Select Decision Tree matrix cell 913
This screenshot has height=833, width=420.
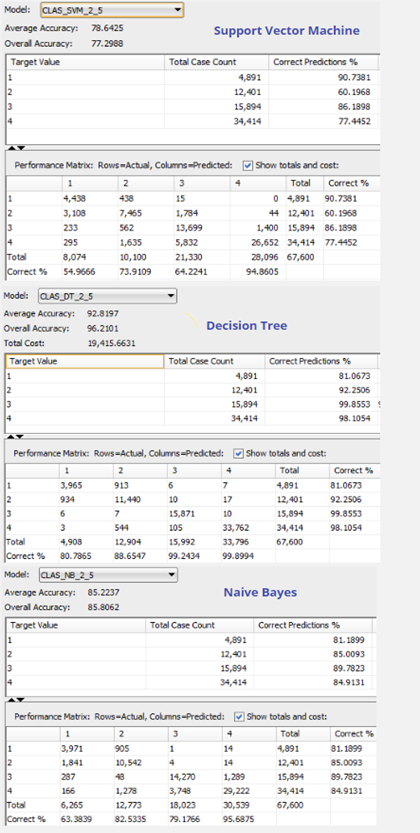coord(122,484)
